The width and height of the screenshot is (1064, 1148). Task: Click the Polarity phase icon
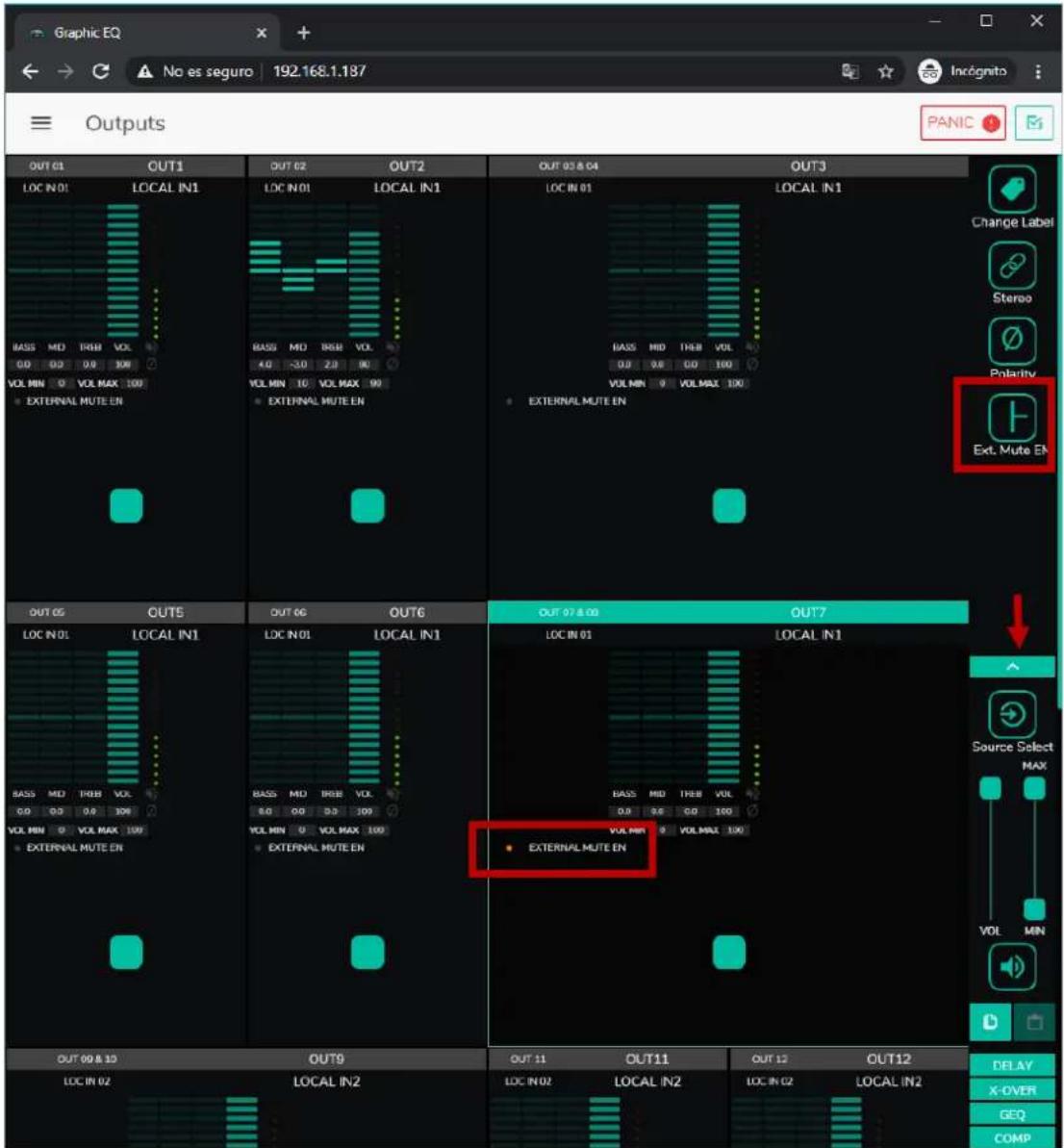(1012, 341)
